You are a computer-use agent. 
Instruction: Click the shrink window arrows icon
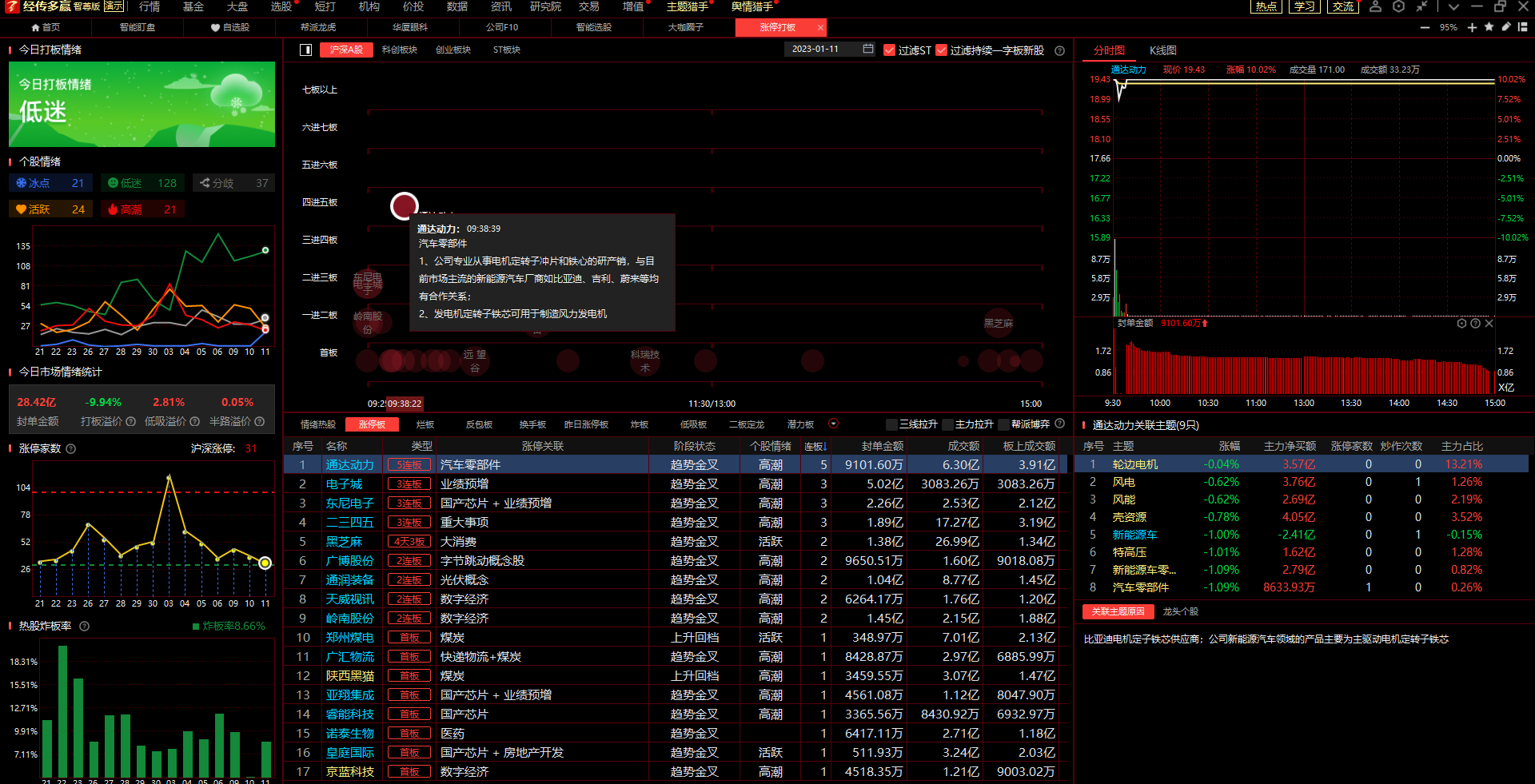pos(1421,6)
